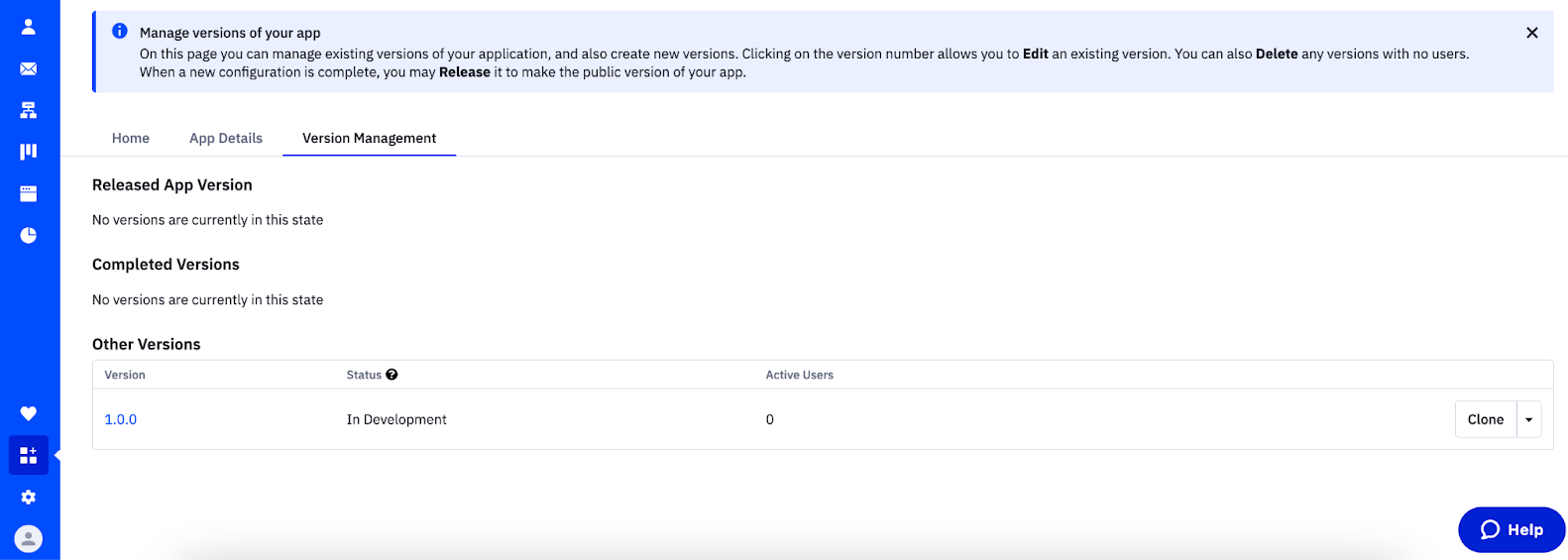Screen dimensions: 1568x560
Task: Expand the dropdown arrow beside Clone
Action: pyautogui.click(x=1528, y=419)
